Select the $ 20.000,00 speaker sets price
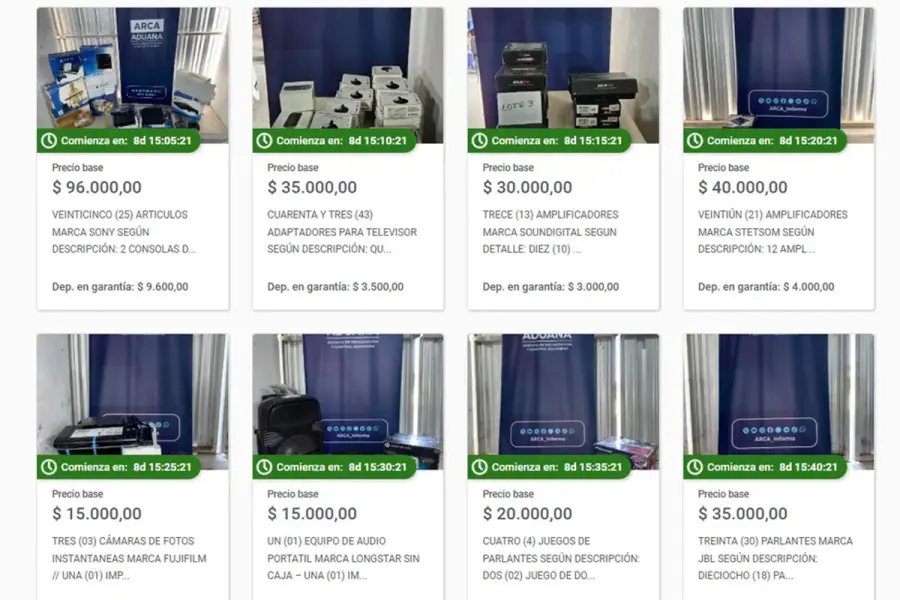 coord(527,513)
